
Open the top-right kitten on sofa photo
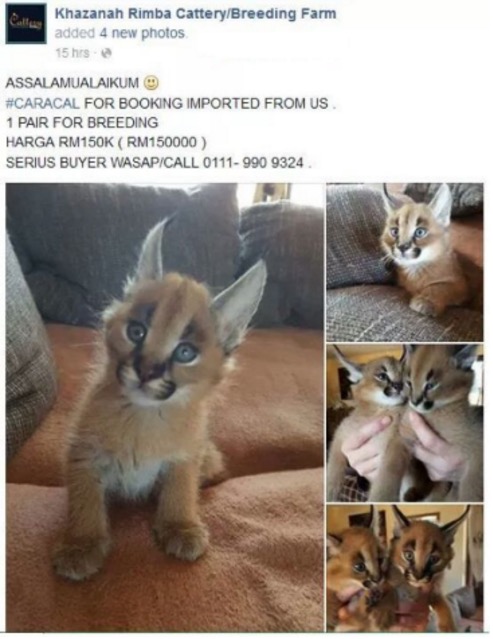coord(405,262)
